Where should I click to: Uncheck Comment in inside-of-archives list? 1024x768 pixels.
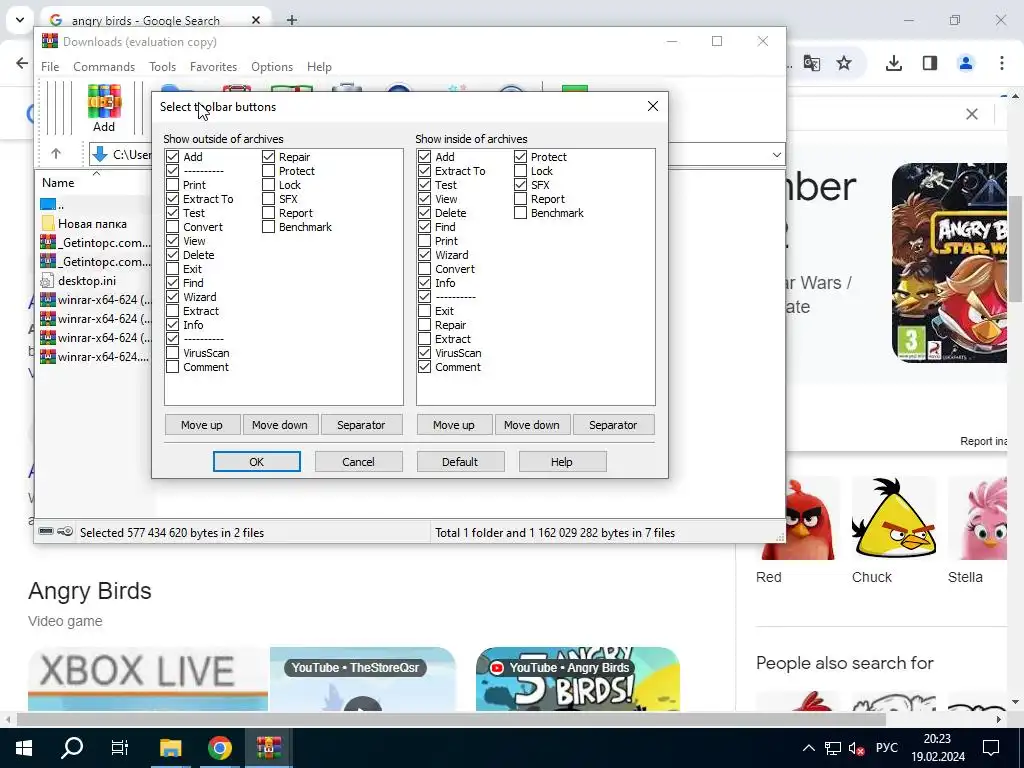(x=424, y=367)
